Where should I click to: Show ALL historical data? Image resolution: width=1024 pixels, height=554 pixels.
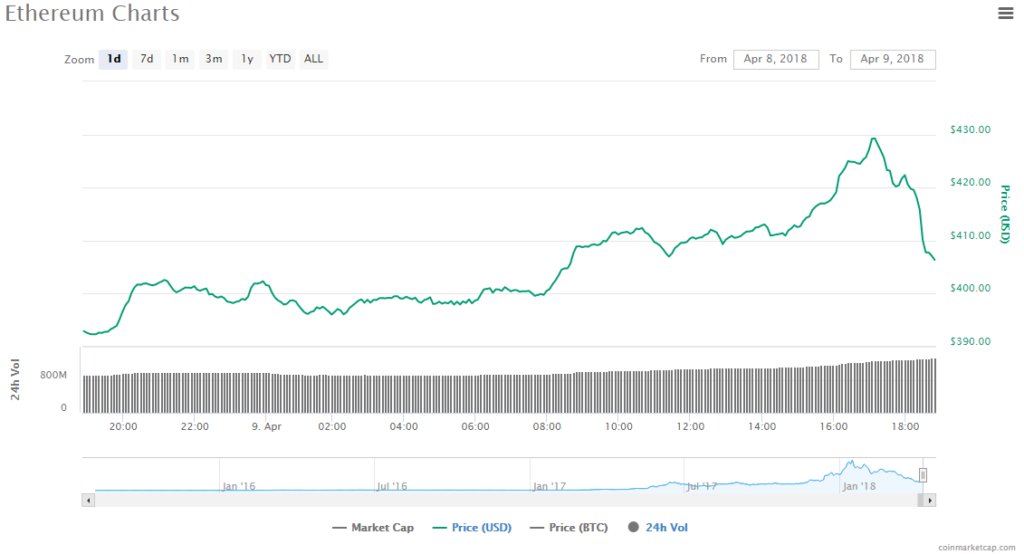pos(314,59)
